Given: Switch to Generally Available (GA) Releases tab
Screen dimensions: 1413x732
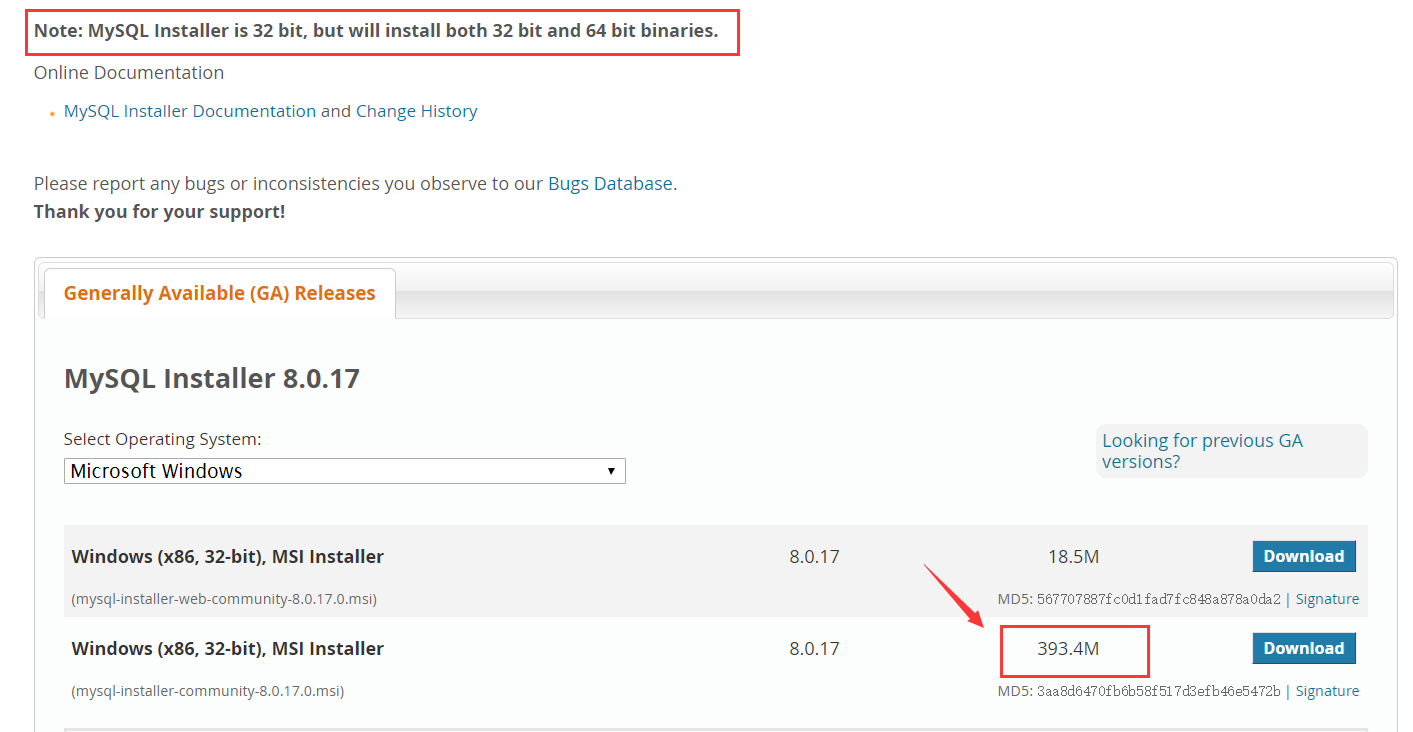Looking at the screenshot, I should (218, 293).
